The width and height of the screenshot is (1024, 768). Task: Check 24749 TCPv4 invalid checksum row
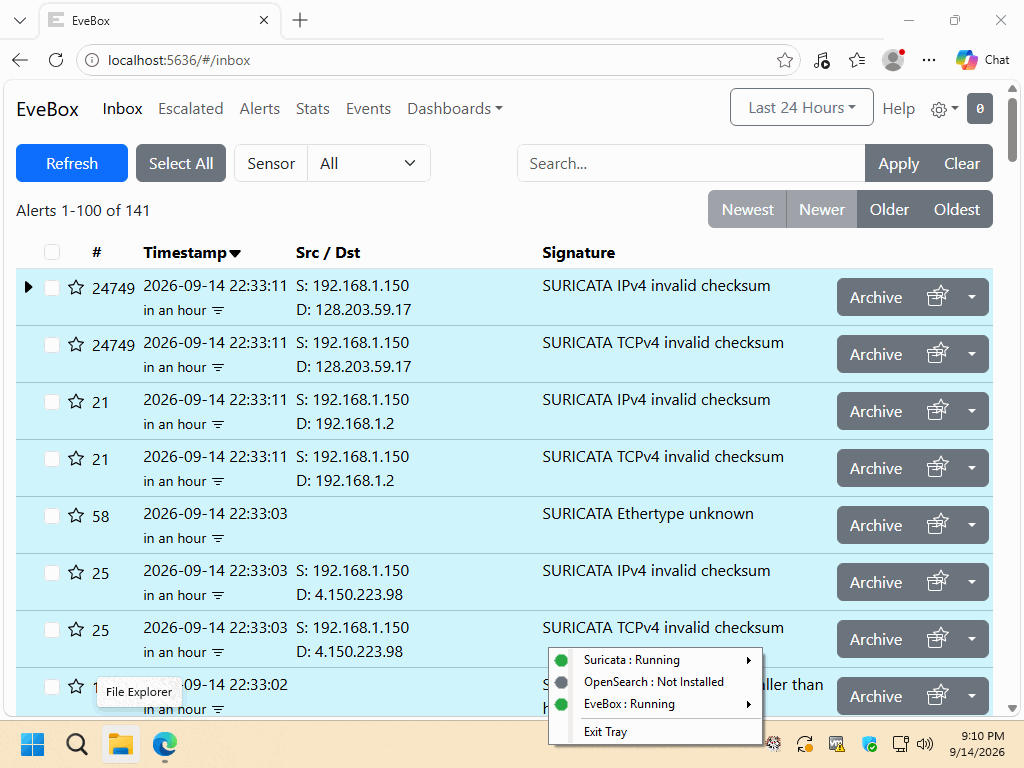(52, 344)
